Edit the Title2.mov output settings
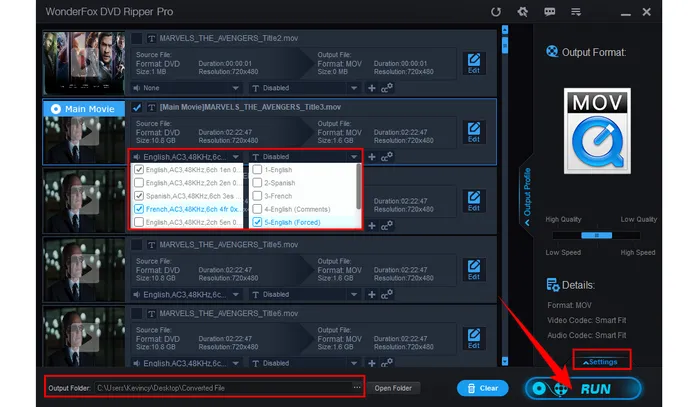The height and width of the screenshot is (407, 700). pyautogui.click(x=474, y=63)
